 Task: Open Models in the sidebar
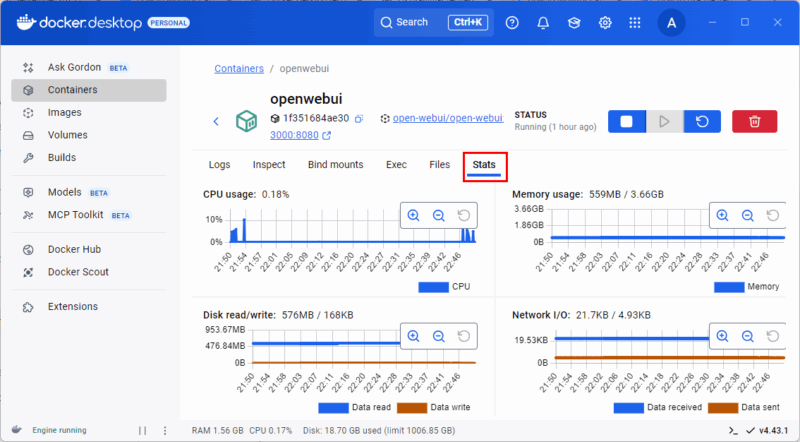[x=89, y=192]
